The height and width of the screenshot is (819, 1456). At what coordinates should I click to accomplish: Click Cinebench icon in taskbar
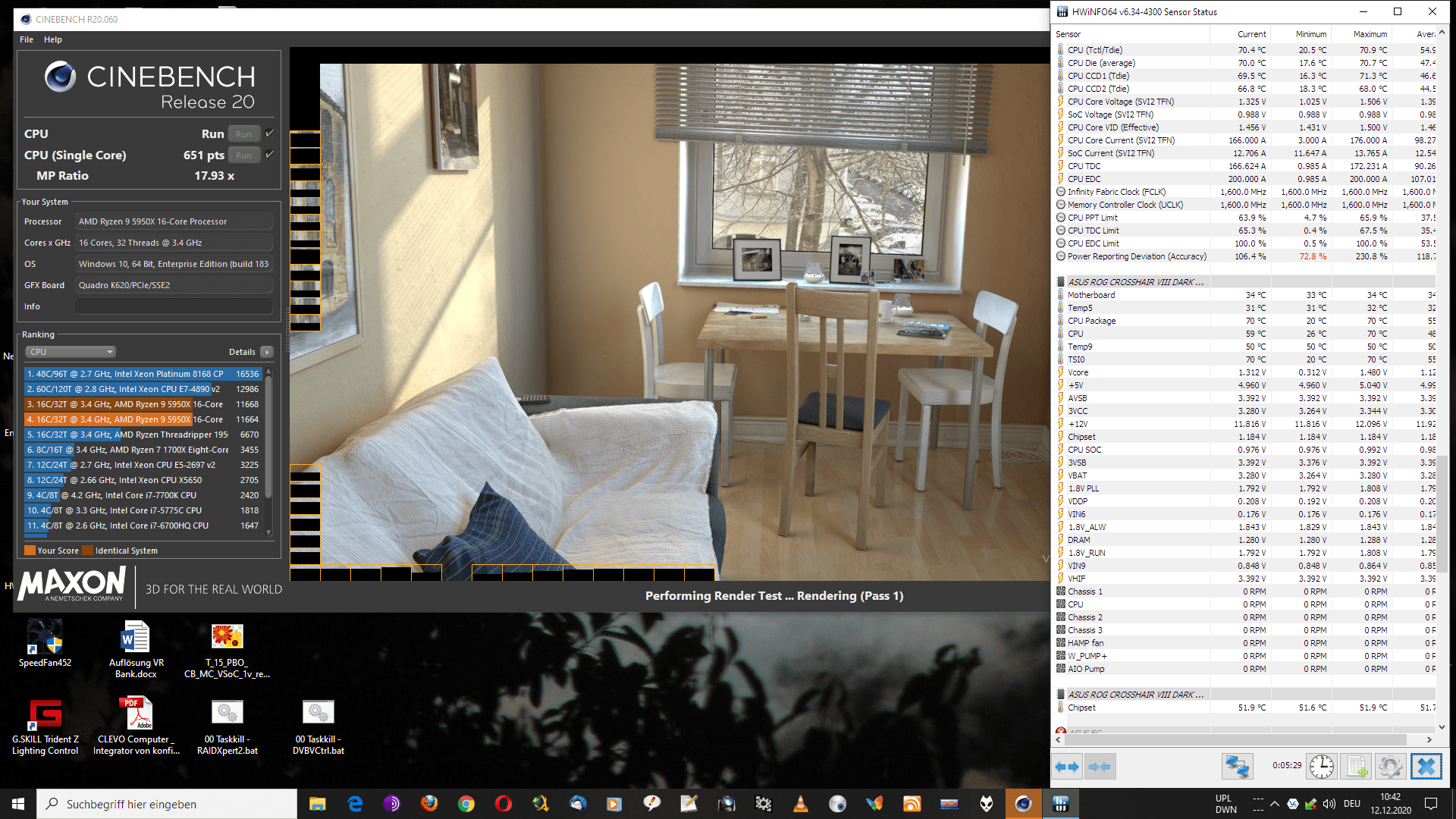1024,804
